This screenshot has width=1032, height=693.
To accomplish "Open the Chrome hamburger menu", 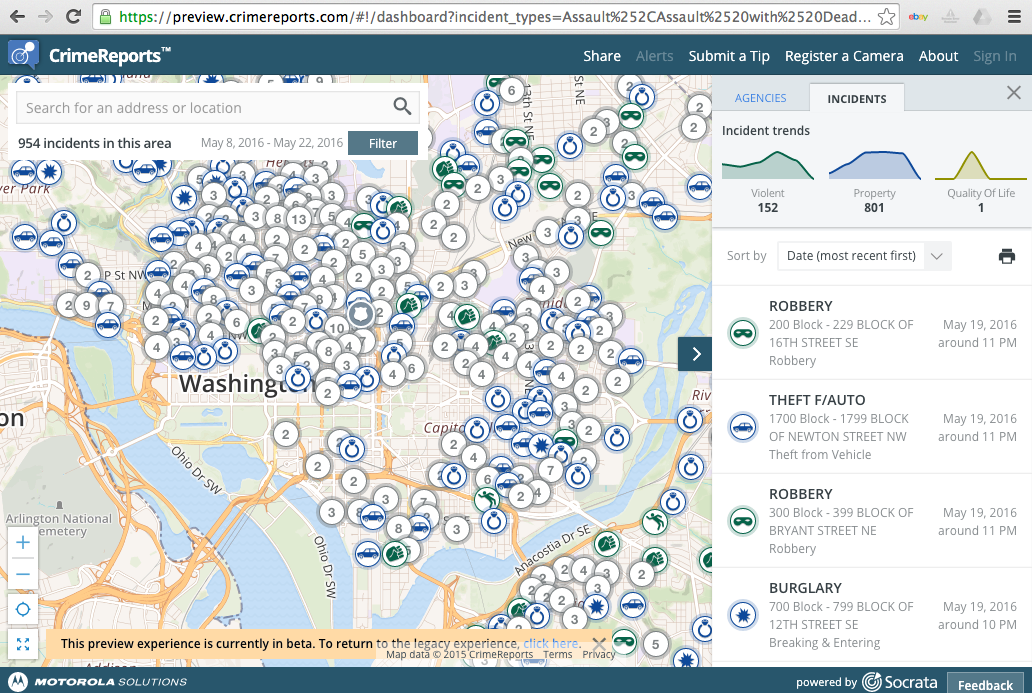I will [1014, 16].
